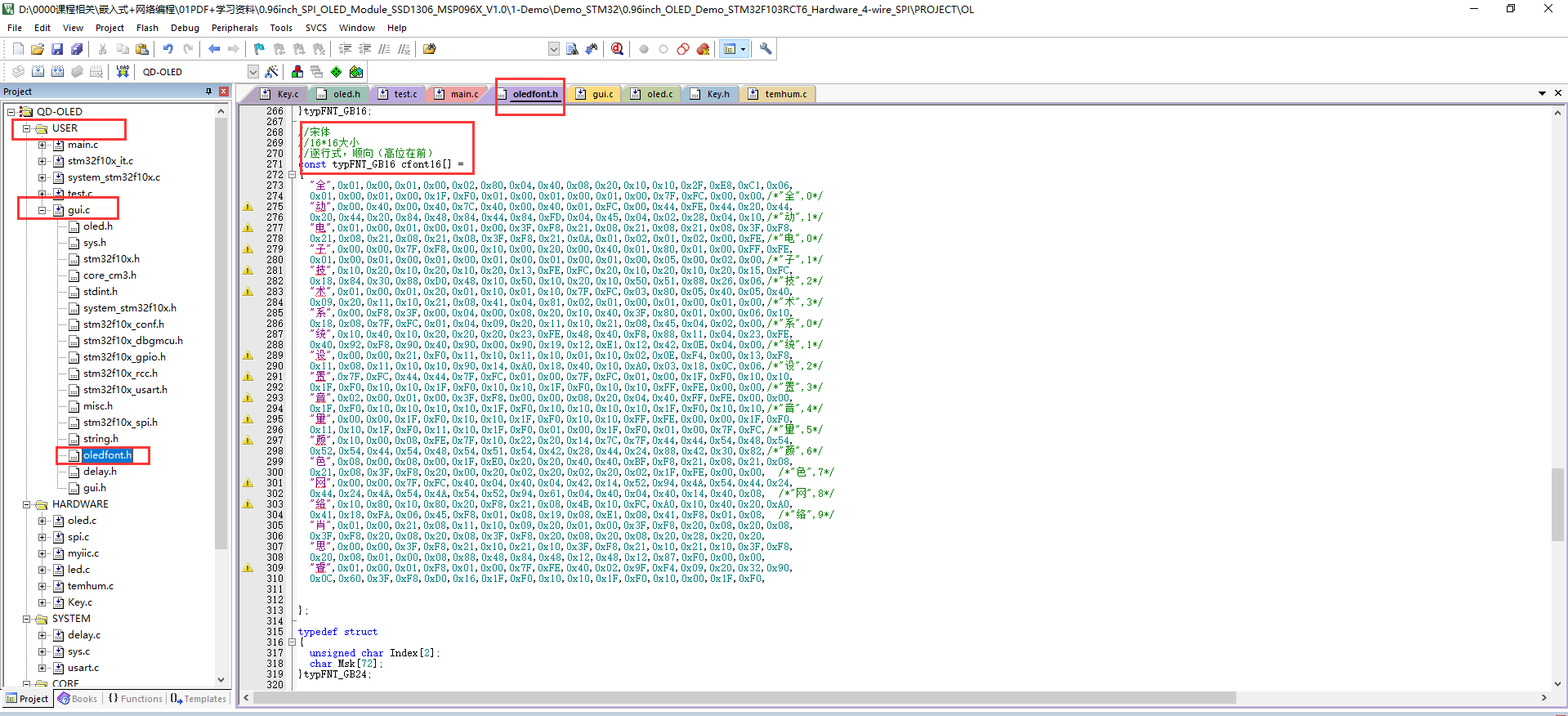Download to flash with the LOAD icon

(123, 72)
